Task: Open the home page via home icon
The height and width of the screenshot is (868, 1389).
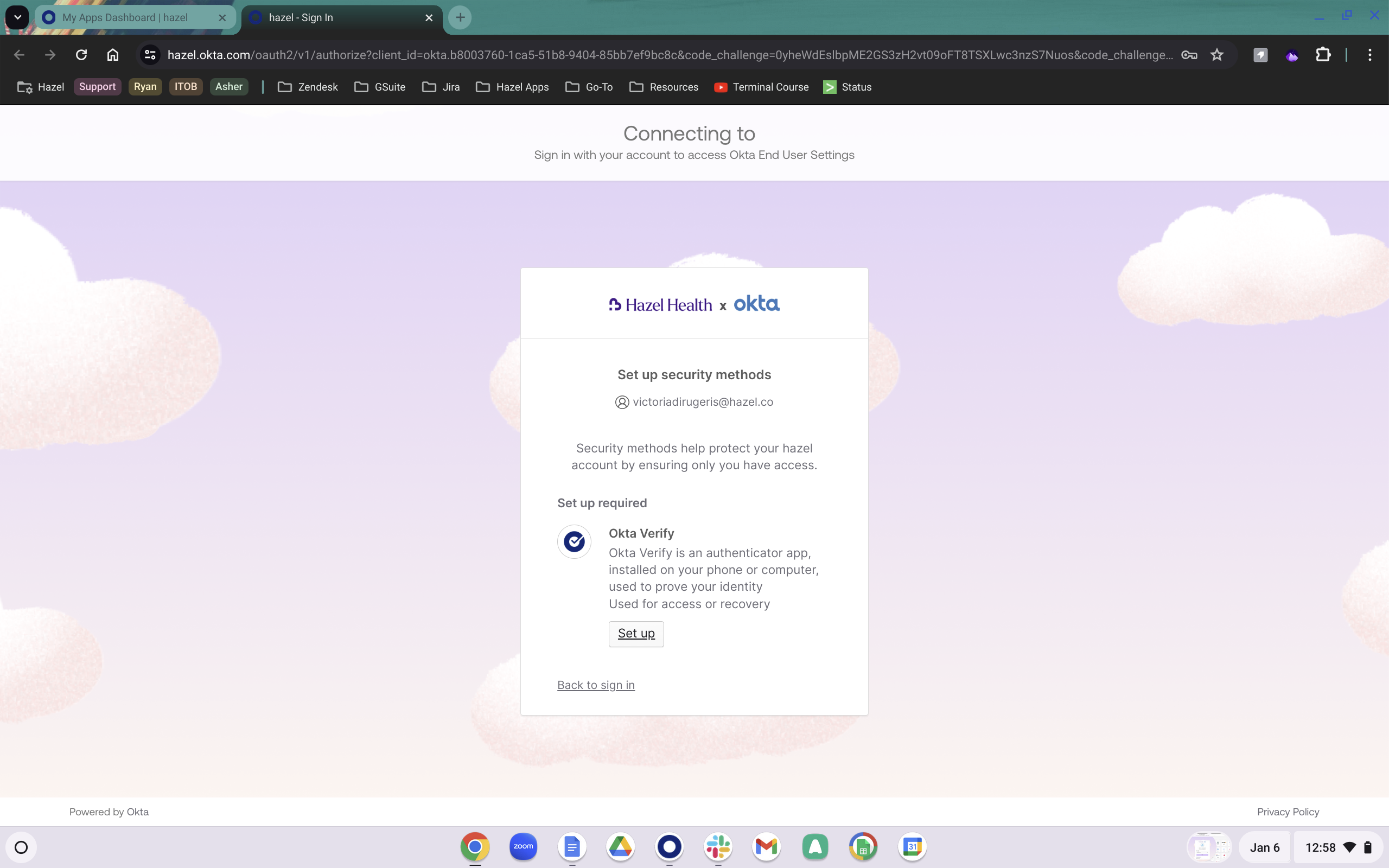Action: pyautogui.click(x=112, y=55)
